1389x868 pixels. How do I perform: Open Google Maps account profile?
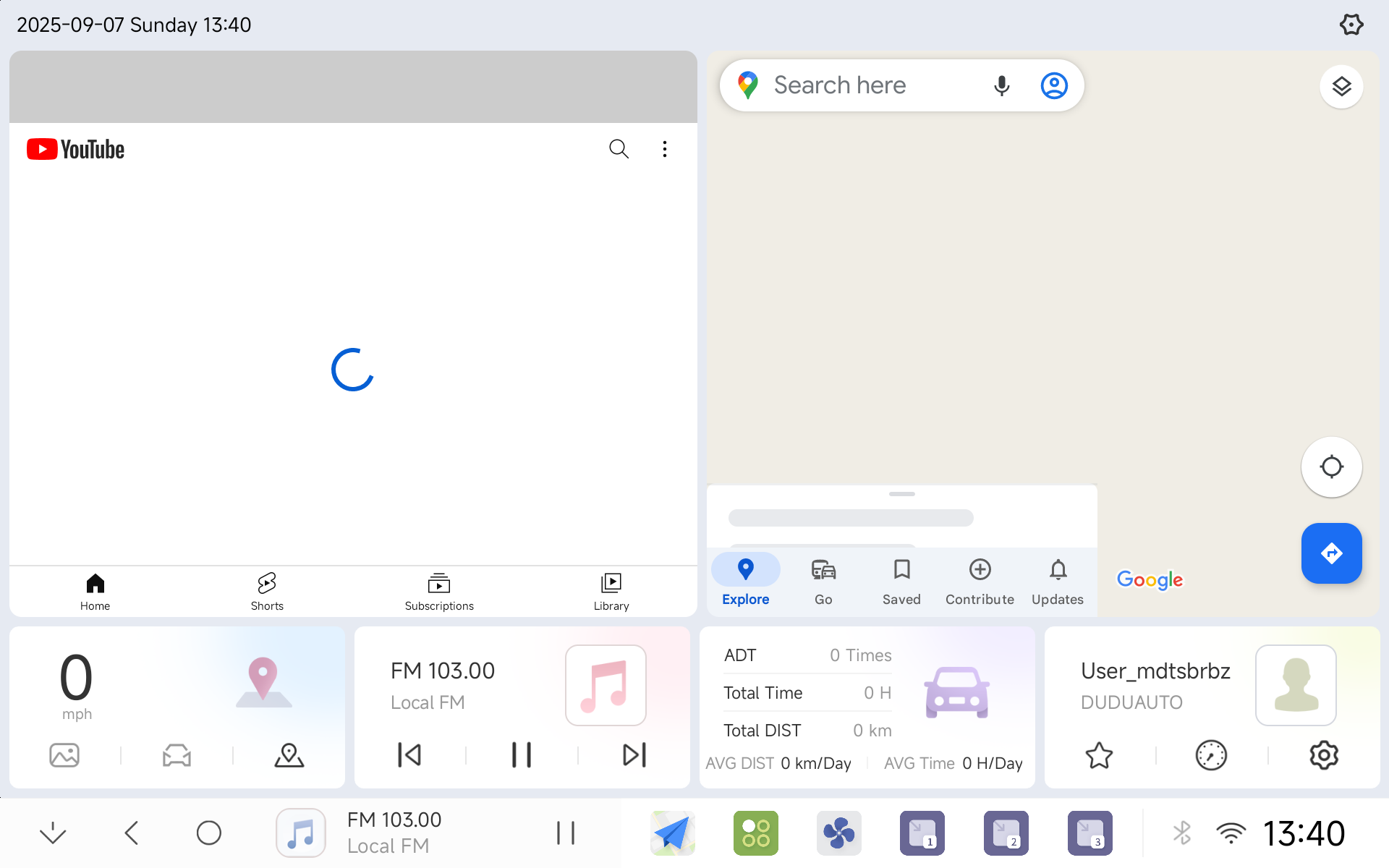[1054, 85]
